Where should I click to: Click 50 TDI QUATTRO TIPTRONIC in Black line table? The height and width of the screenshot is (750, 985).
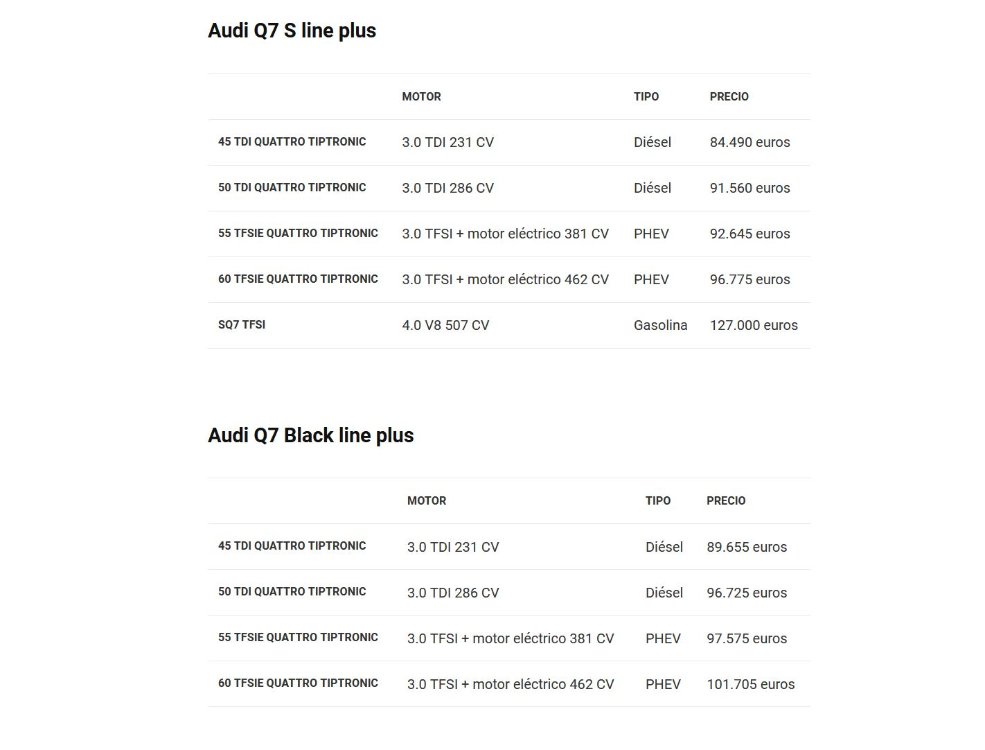(x=292, y=592)
